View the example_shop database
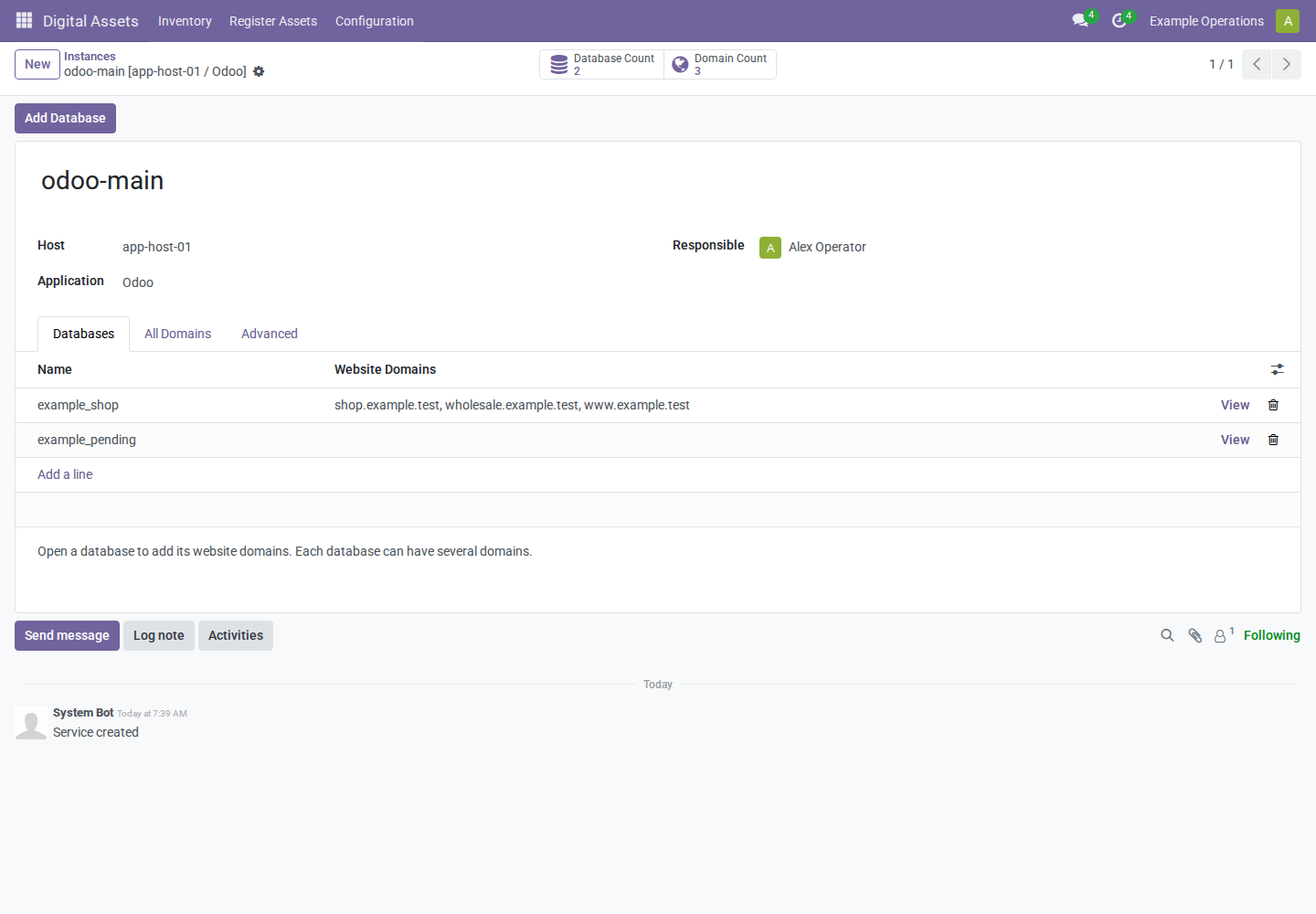Image resolution: width=1316 pixels, height=914 pixels. point(1235,405)
